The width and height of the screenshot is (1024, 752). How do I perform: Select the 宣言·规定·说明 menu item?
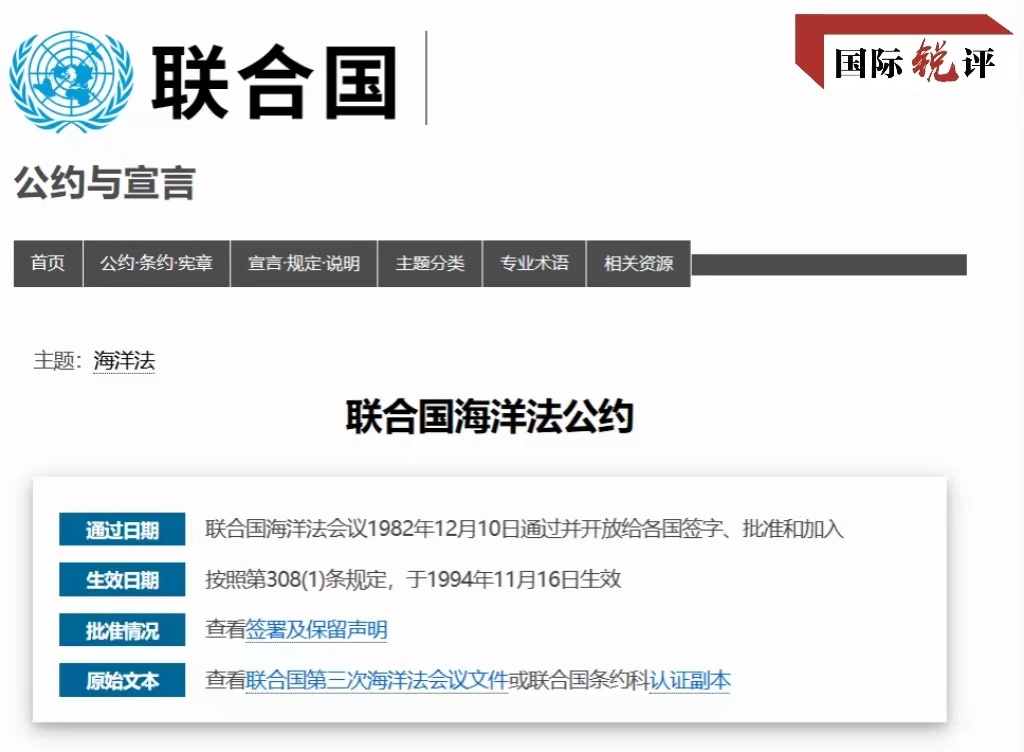[304, 263]
